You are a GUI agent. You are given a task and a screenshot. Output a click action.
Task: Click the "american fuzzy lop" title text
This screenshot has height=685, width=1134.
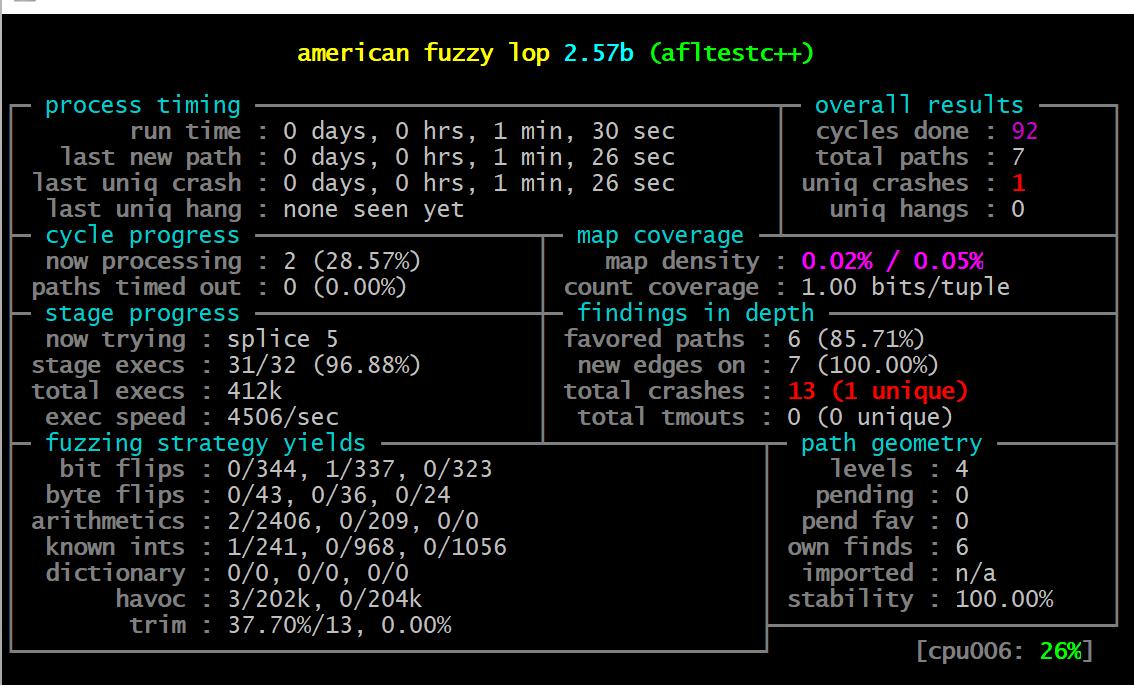tap(423, 53)
